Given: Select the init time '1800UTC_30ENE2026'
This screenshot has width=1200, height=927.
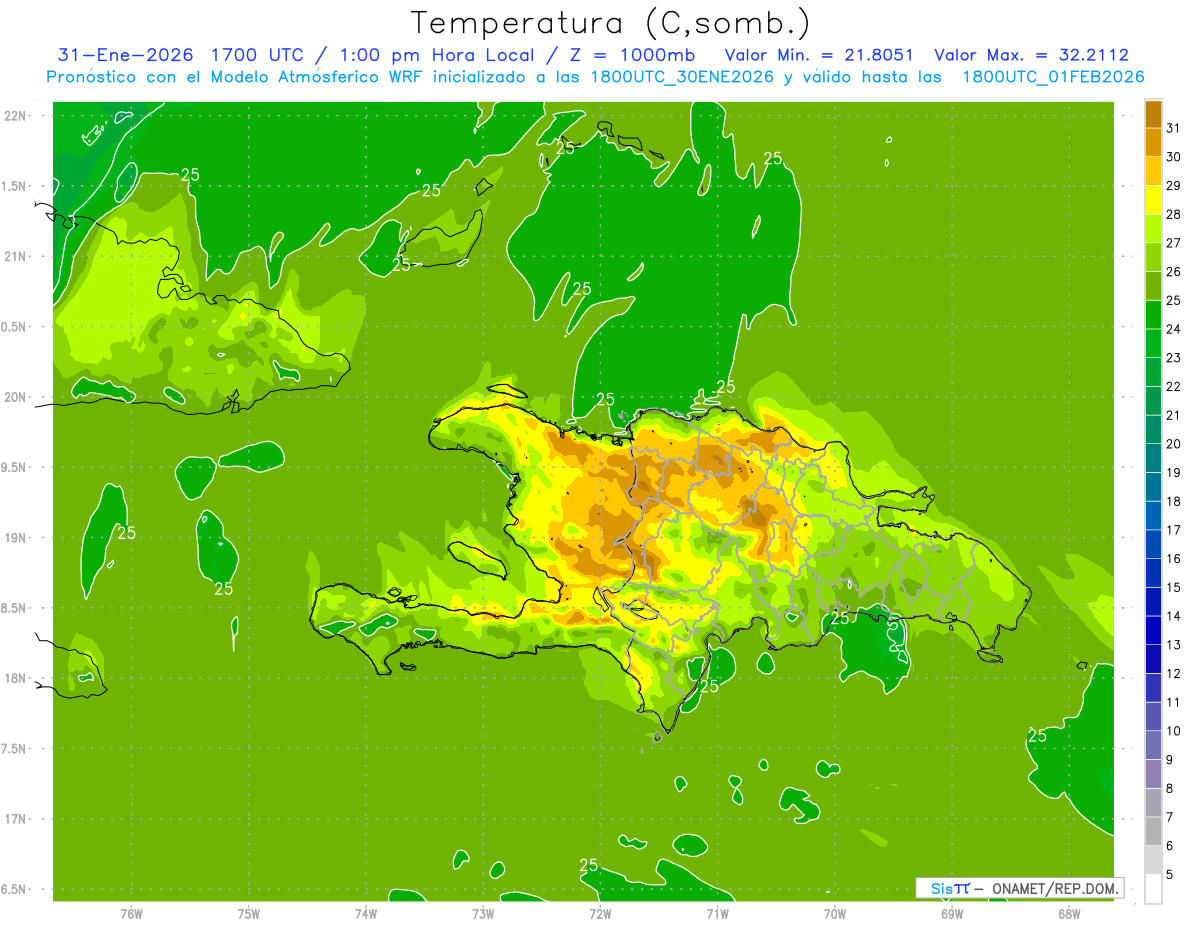Looking at the screenshot, I should click(682, 77).
